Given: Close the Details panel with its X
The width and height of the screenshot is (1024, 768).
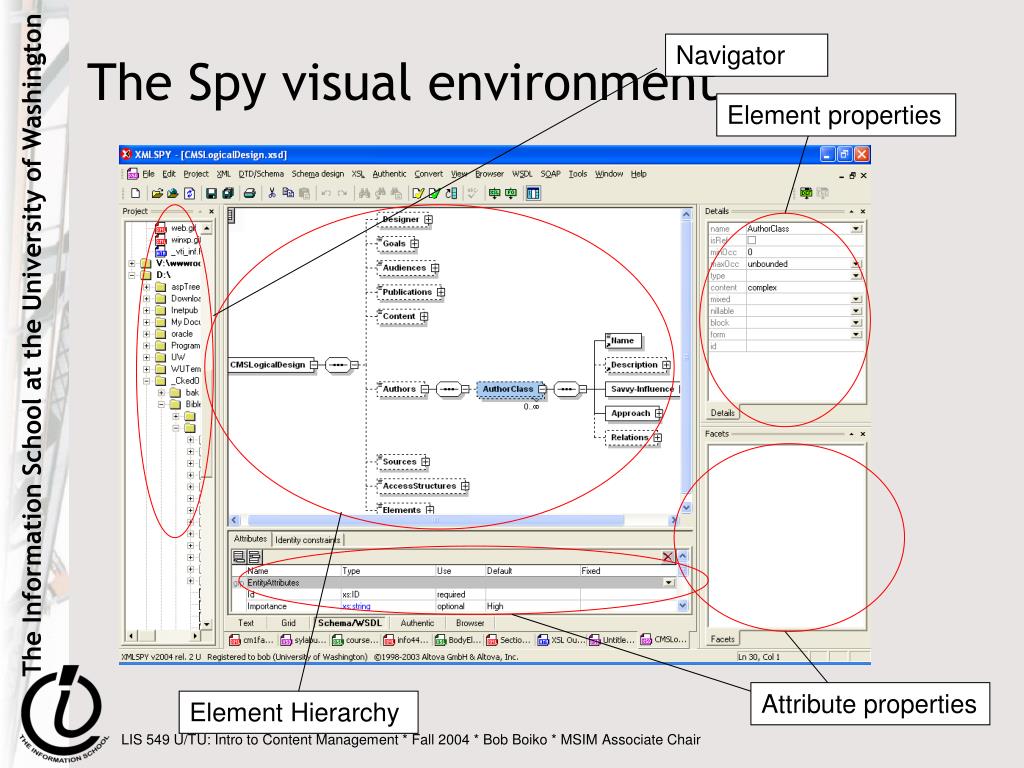Looking at the screenshot, I should [863, 212].
